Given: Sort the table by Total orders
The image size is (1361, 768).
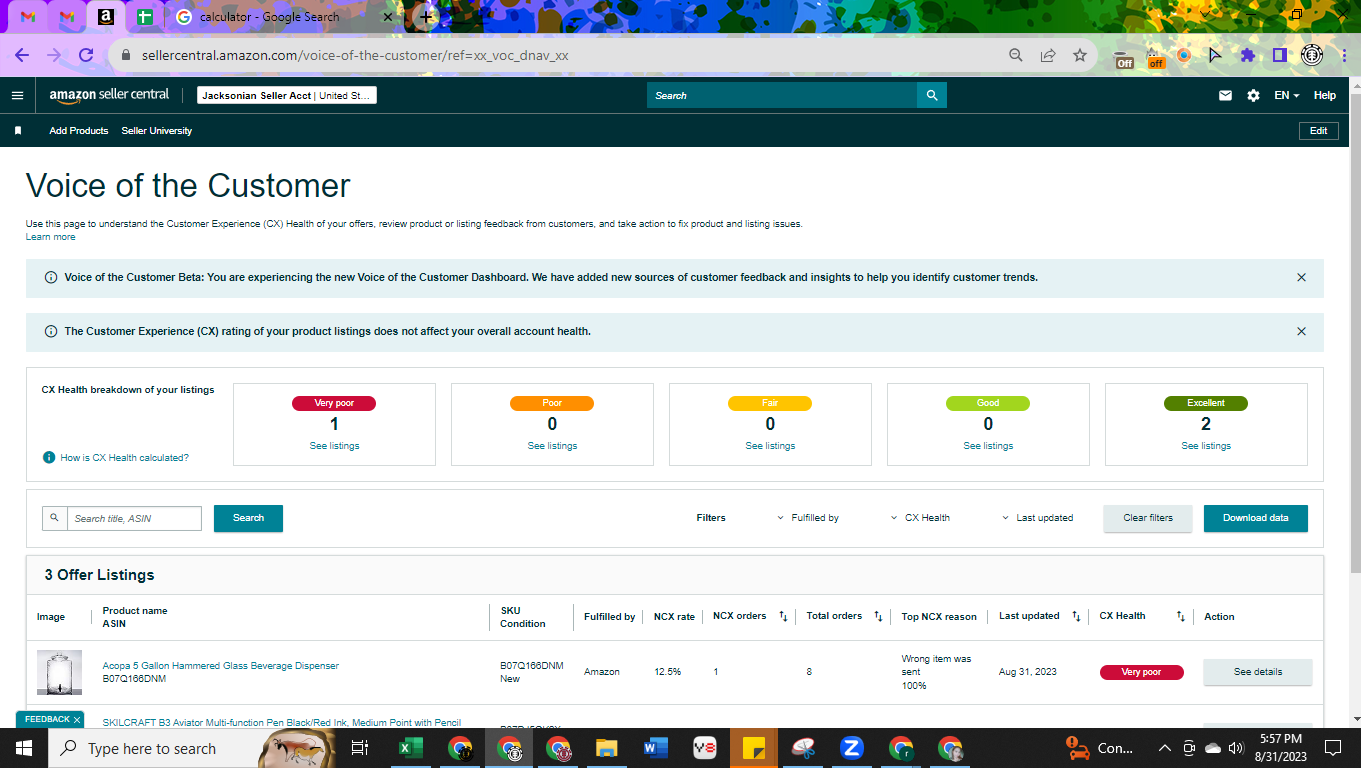Looking at the screenshot, I should pos(878,616).
